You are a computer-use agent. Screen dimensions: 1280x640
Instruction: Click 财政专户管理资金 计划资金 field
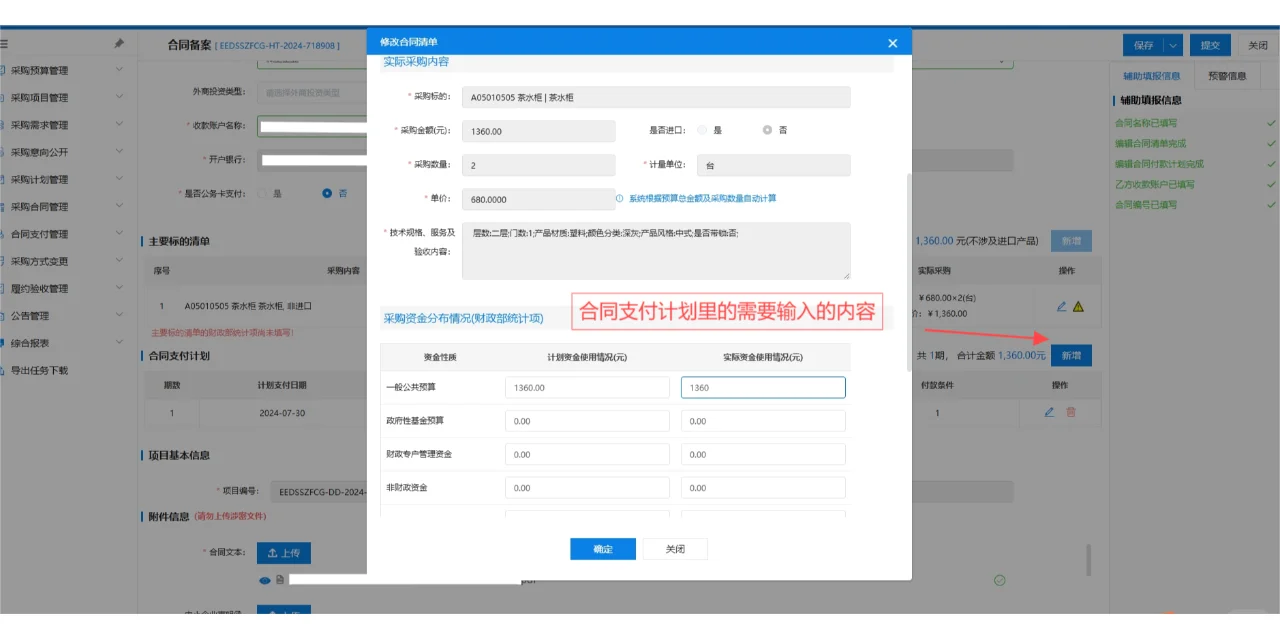coord(587,455)
